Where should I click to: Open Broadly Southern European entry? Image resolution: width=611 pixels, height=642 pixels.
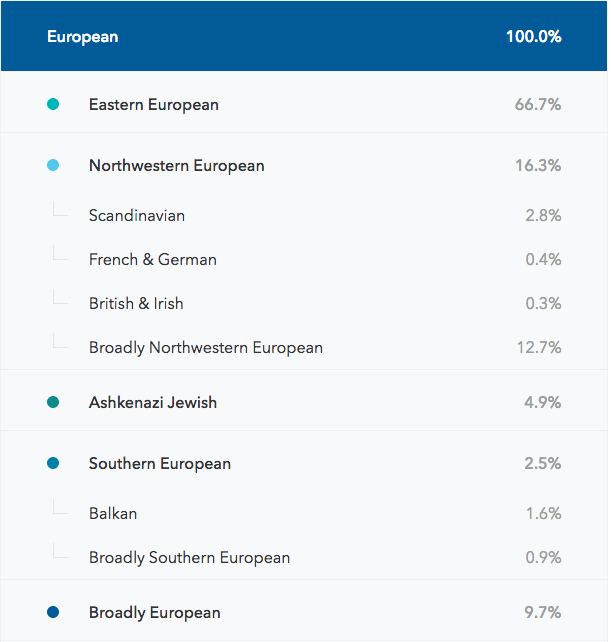(x=304, y=558)
